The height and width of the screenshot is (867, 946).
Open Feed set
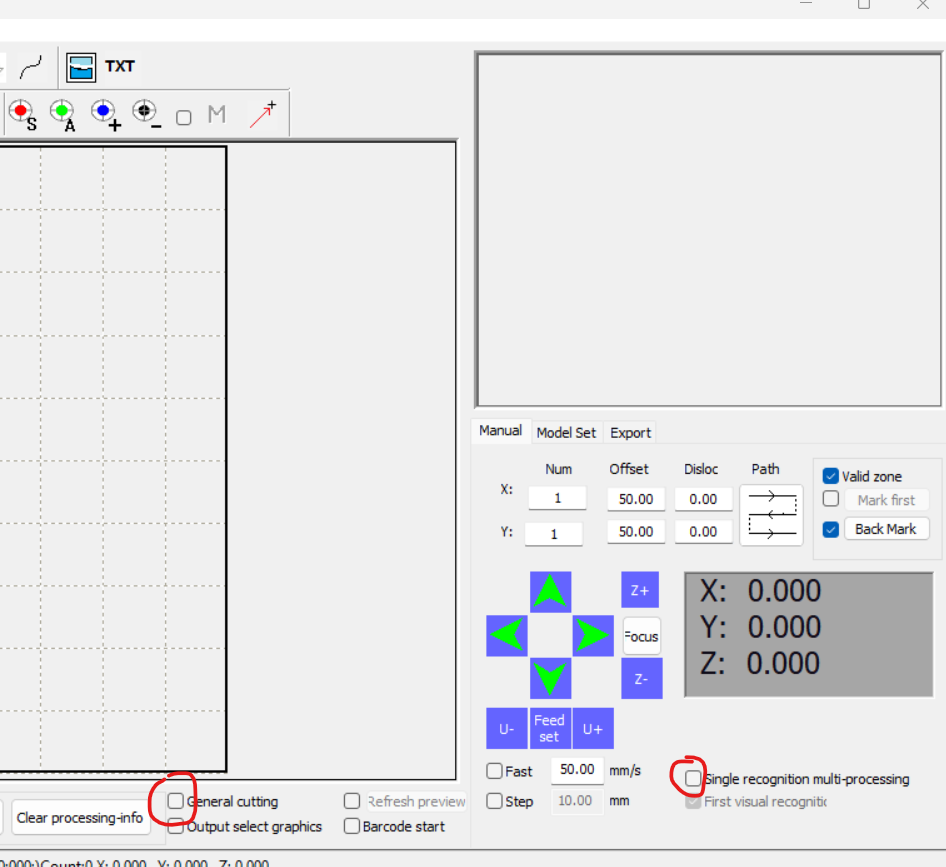pos(550,728)
